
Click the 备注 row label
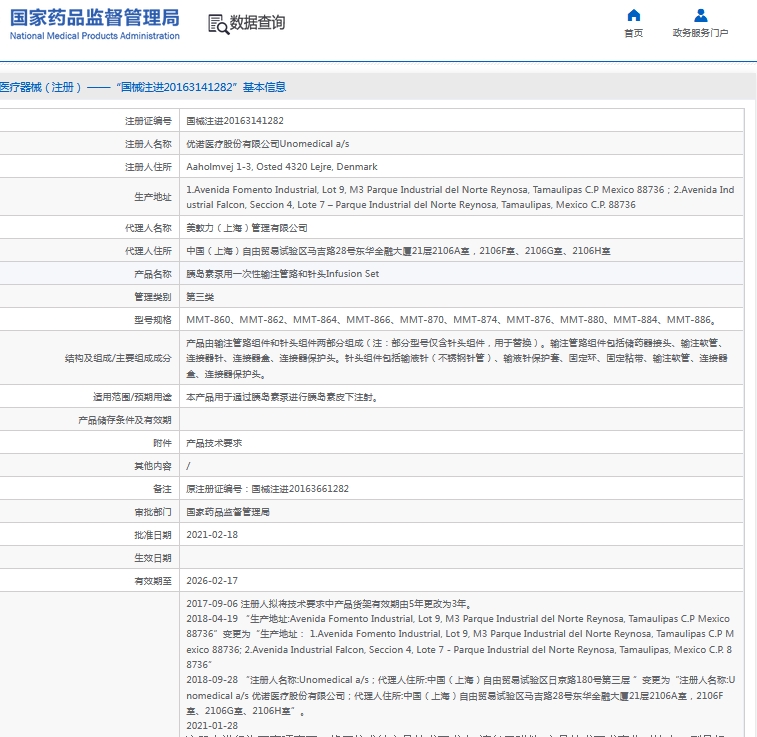tap(162, 489)
